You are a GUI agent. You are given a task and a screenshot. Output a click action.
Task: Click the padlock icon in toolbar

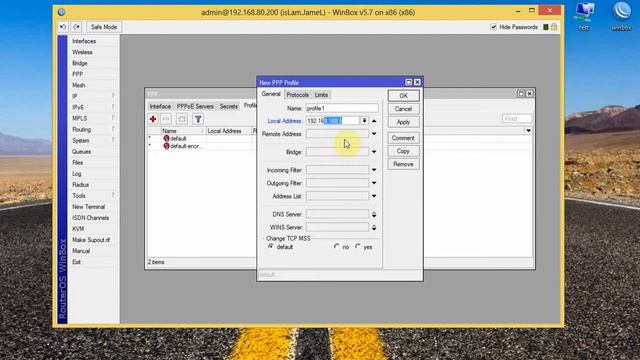[x=554, y=27]
